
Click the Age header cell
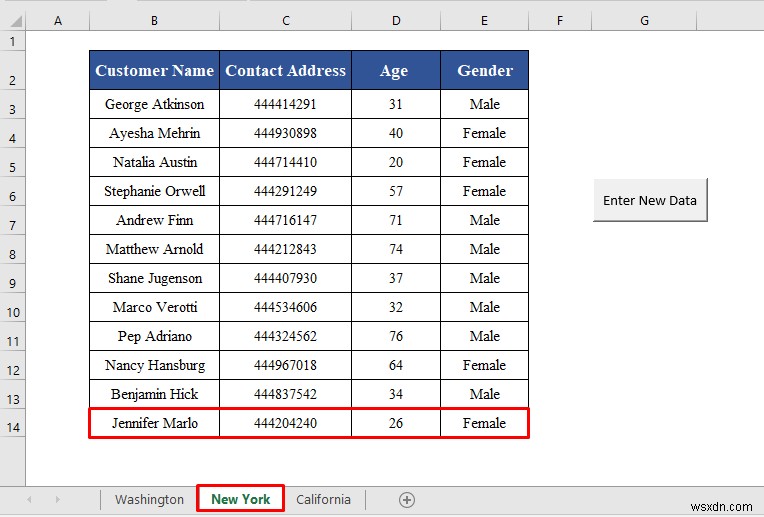click(396, 70)
